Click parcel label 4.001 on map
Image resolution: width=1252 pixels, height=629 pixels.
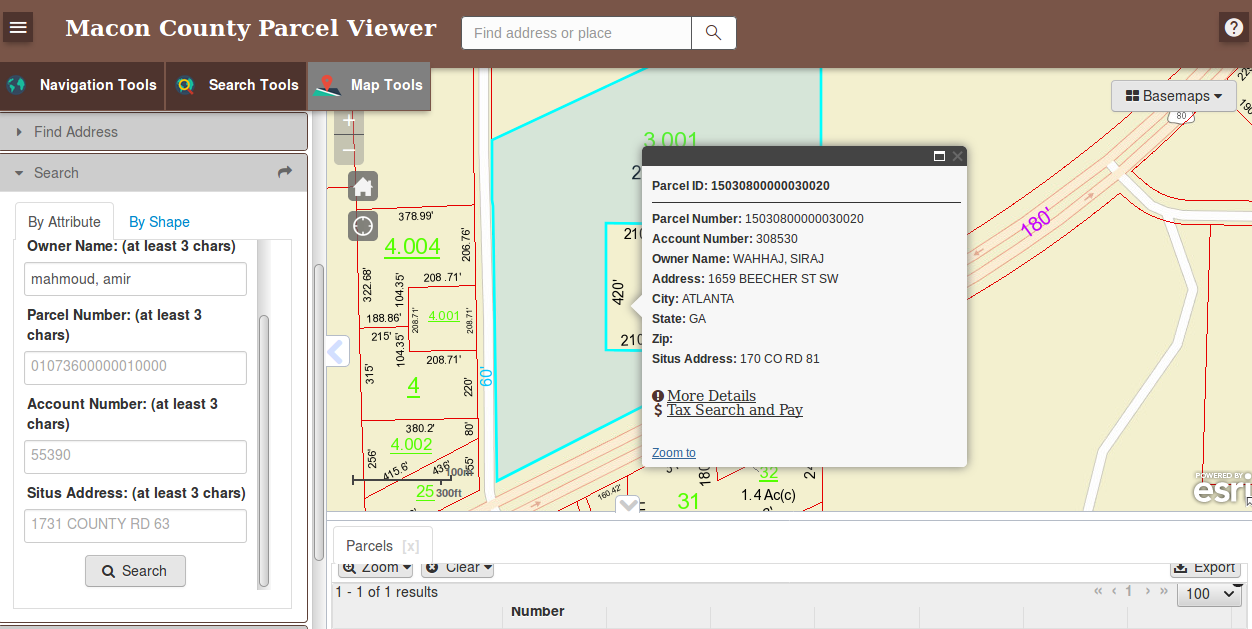click(444, 316)
